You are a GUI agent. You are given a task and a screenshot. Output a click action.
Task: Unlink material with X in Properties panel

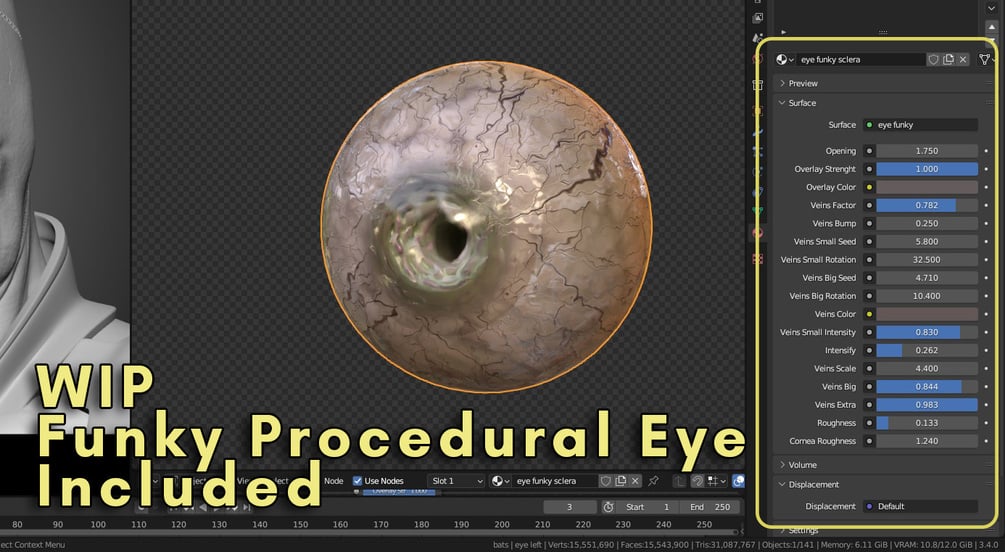click(963, 60)
